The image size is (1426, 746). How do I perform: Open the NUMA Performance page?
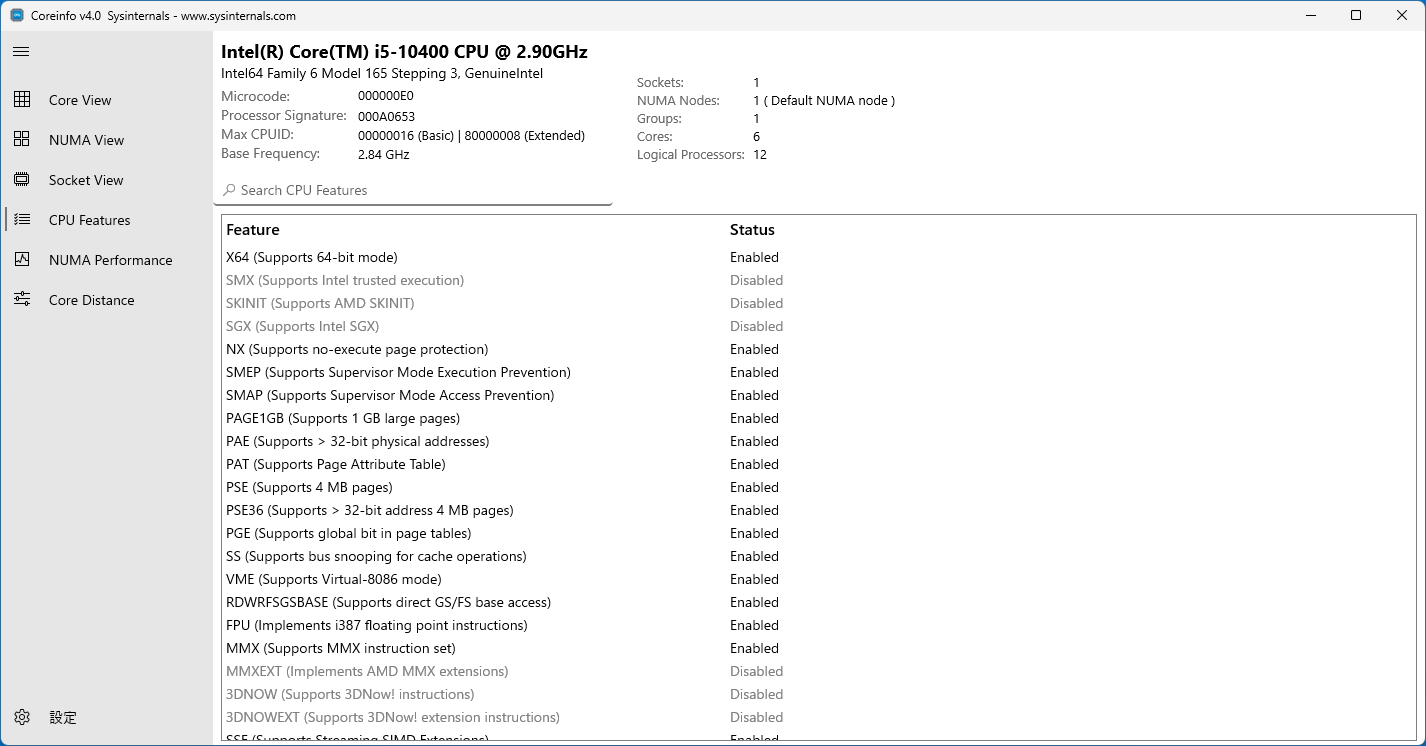click(x=110, y=260)
